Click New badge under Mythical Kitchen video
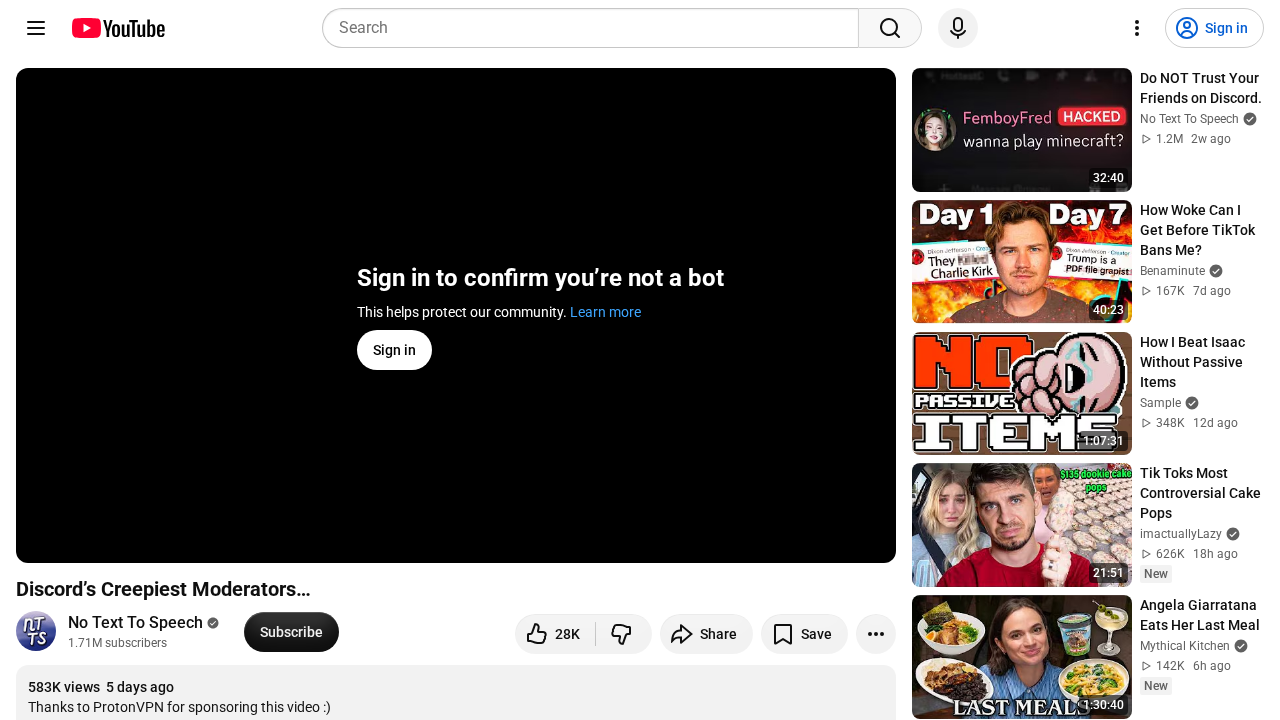 click(x=1156, y=686)
